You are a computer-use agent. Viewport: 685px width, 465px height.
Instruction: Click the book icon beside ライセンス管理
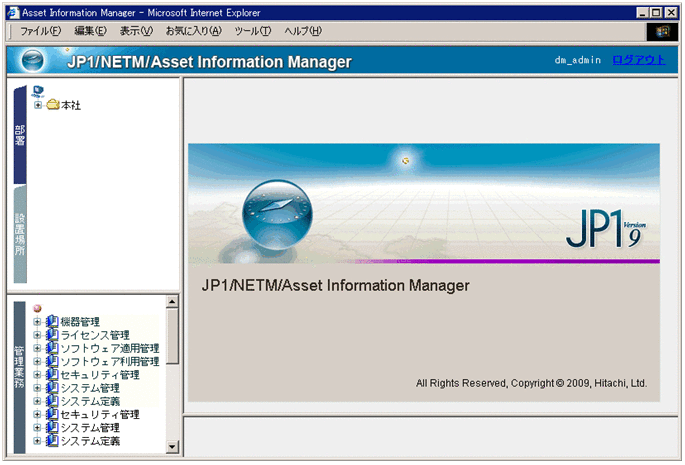click(x=52, y=335)
